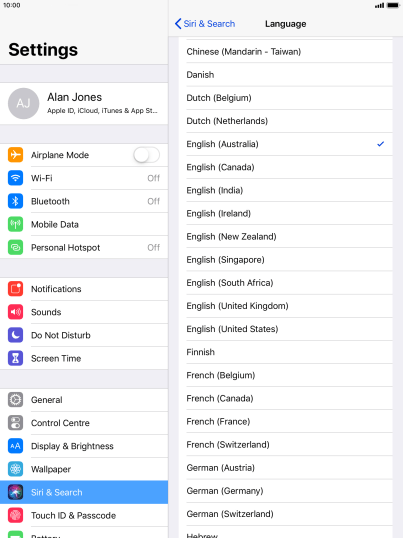Open the Bluetooth settings icon

[x=15, y=201]
